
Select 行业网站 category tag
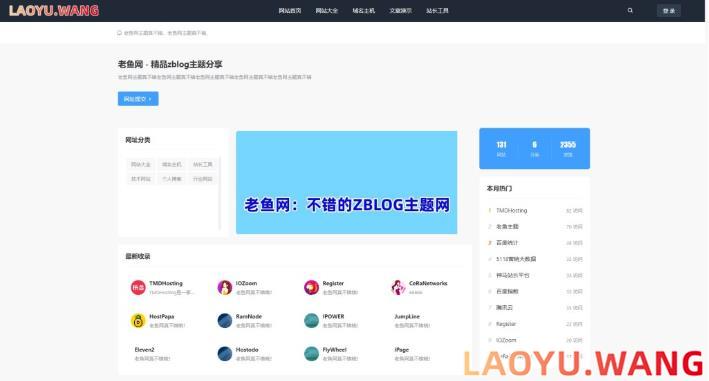[203, 179]
